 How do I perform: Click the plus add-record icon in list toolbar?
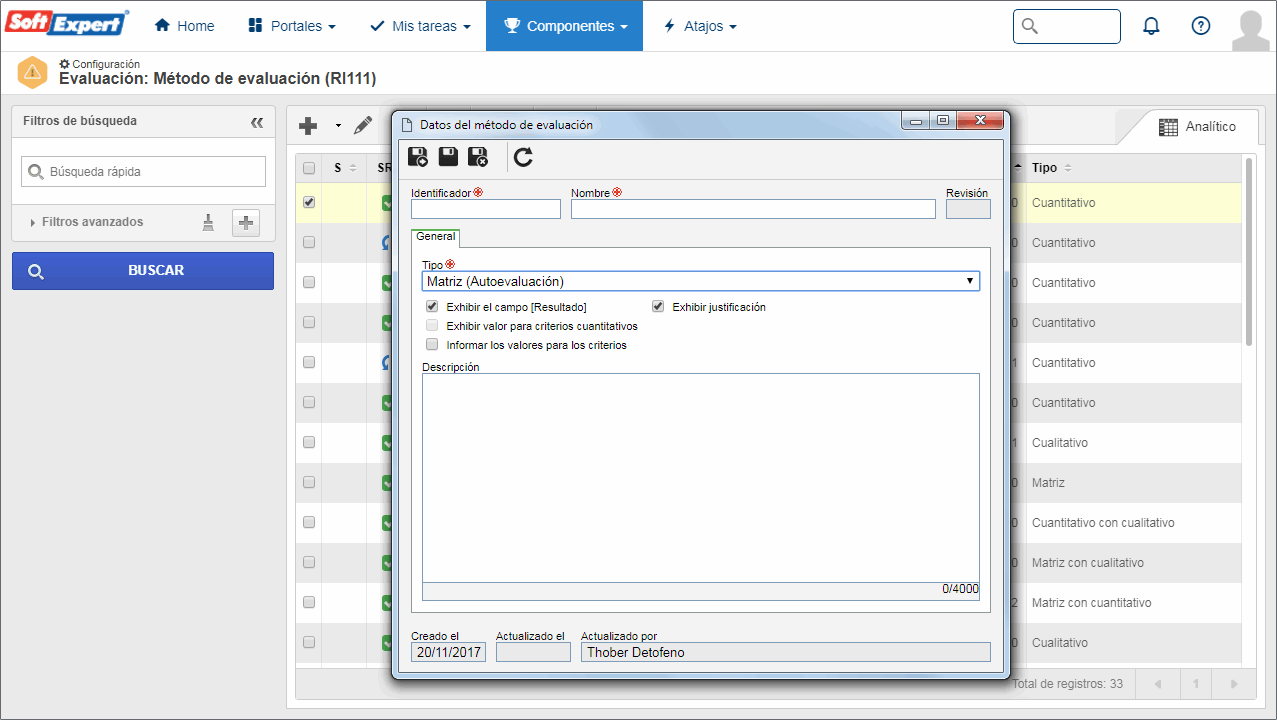click(x=309, y=125)
